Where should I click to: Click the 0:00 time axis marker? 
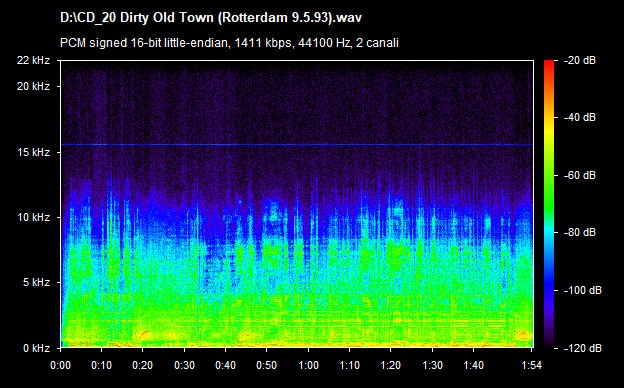60,365
